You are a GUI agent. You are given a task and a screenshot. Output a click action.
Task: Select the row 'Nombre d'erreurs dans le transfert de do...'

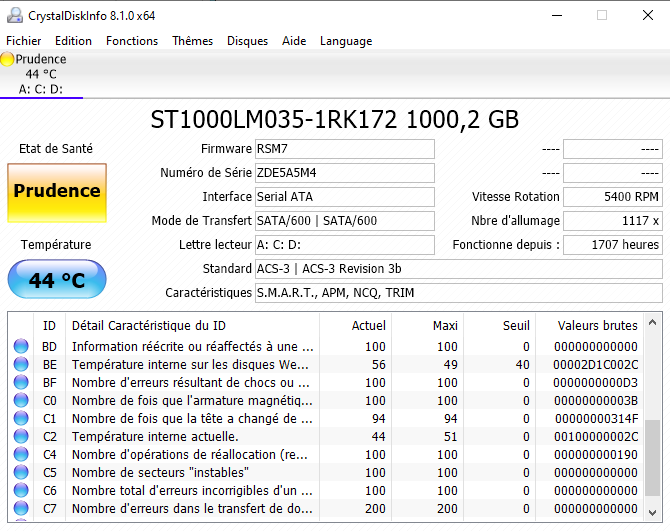(326, 508)
